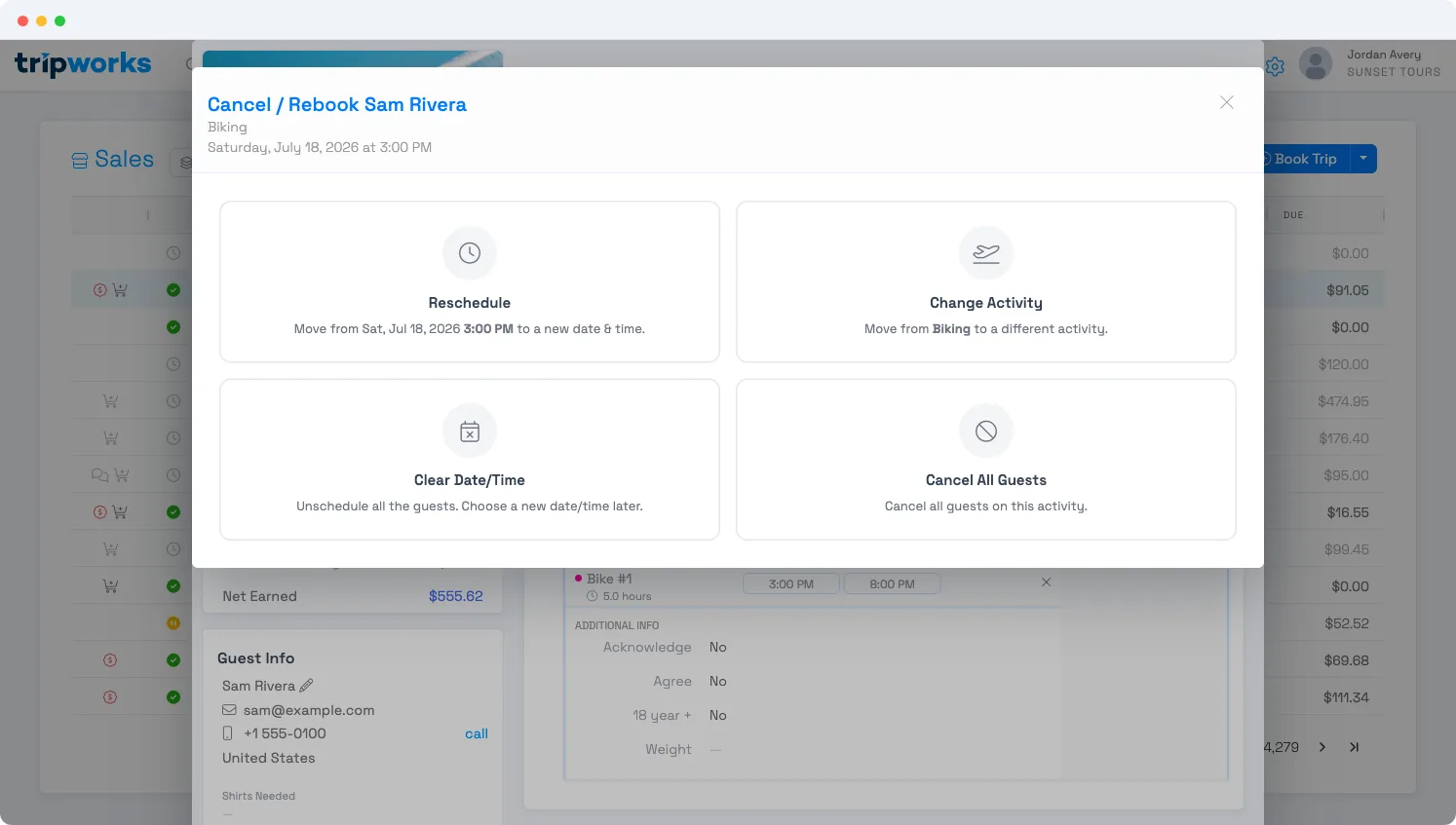Click the 18 year + 'No' value

[718, 715]
